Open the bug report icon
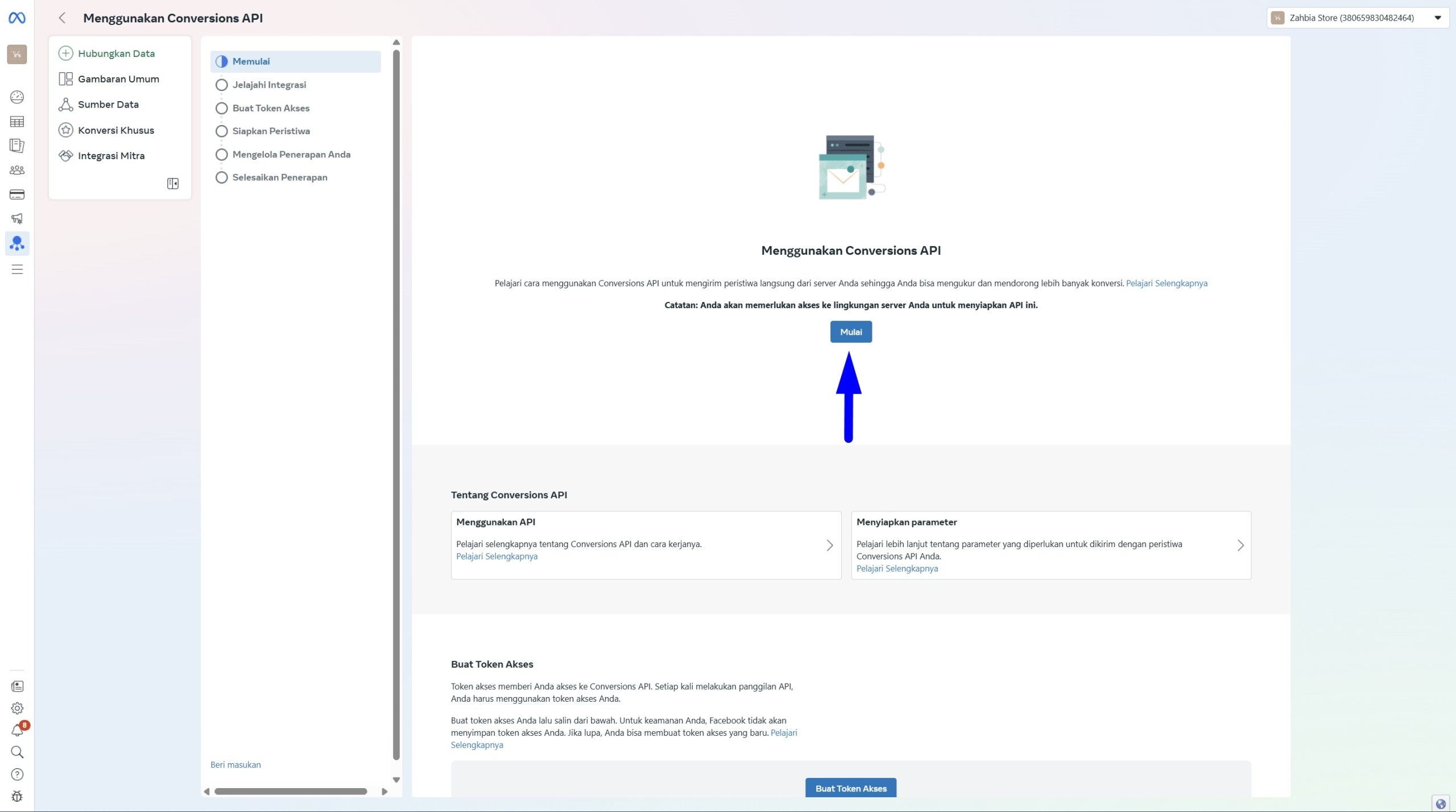Screen dimensions: 1456x812 coord(17,796)
